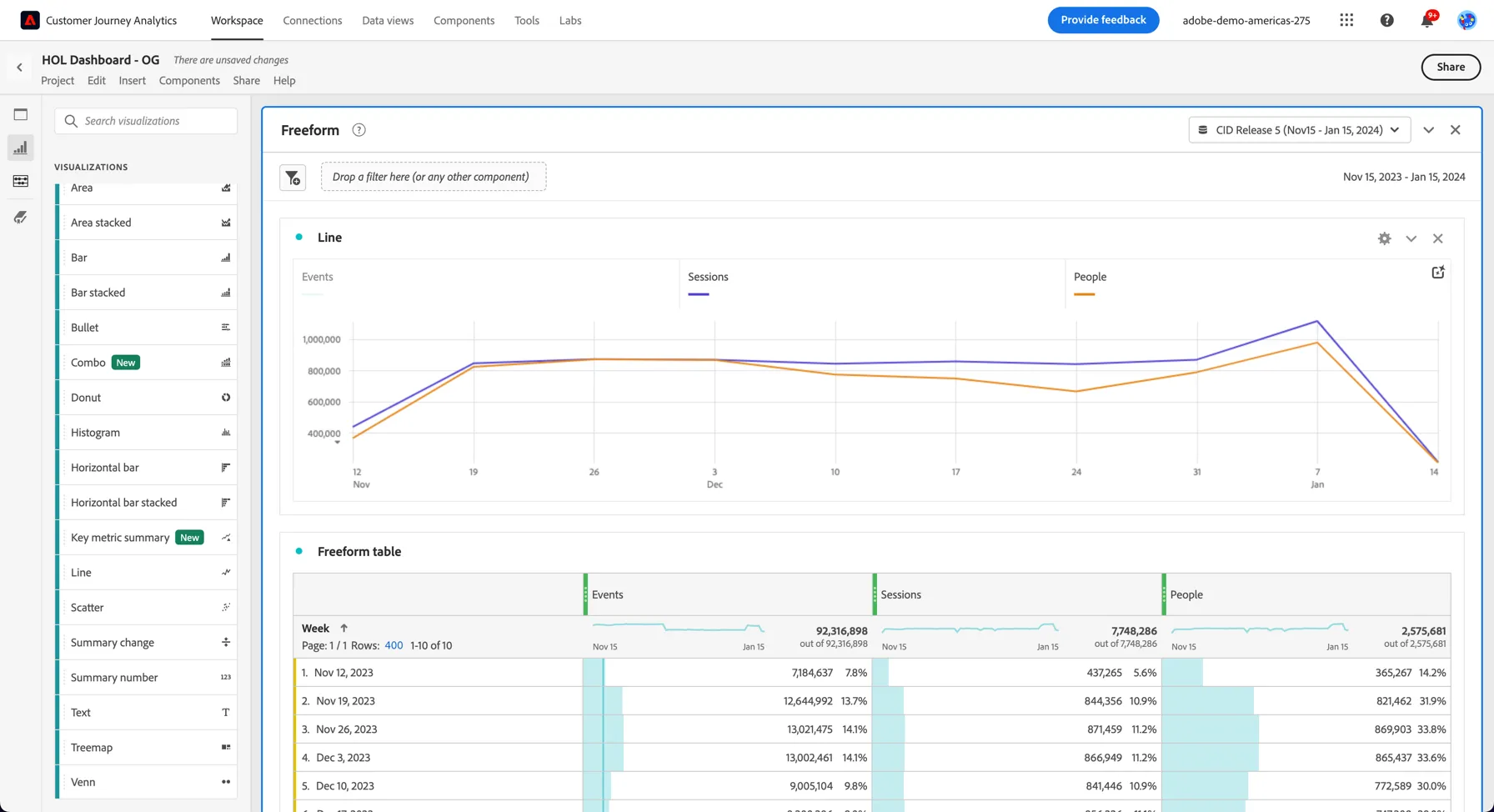The width and height of the screenshot is (1494, 812).
Task: Open Line visualization settings gear
Action: tap(1385, 238)
